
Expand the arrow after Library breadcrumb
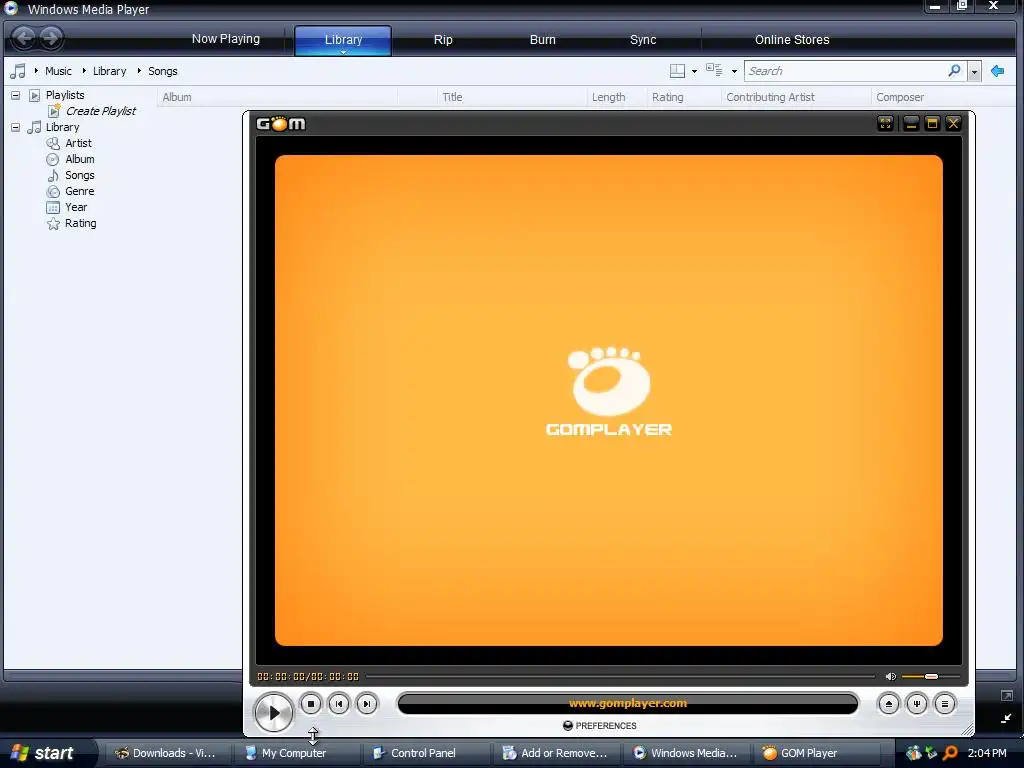click(x=138, y=71)
